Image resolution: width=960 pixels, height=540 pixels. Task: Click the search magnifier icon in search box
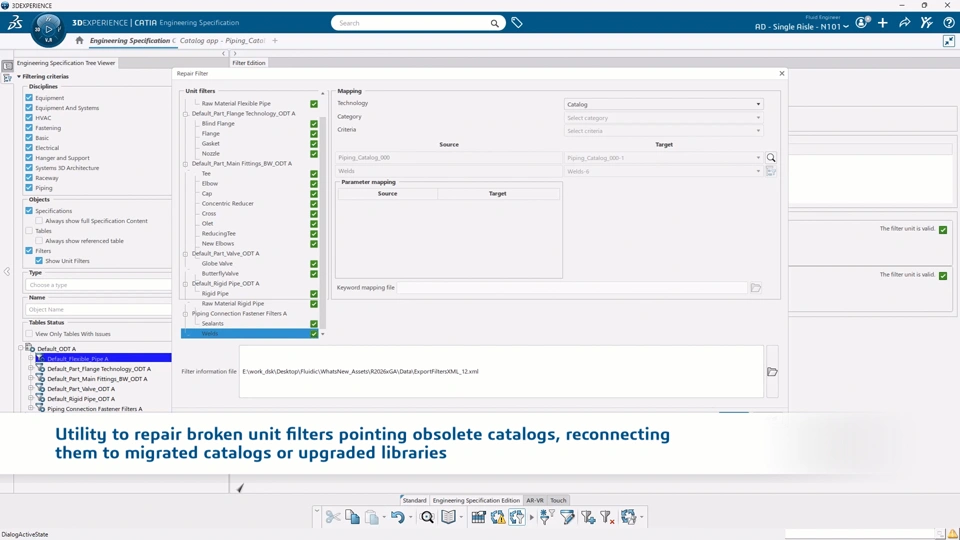click(494, 23)
